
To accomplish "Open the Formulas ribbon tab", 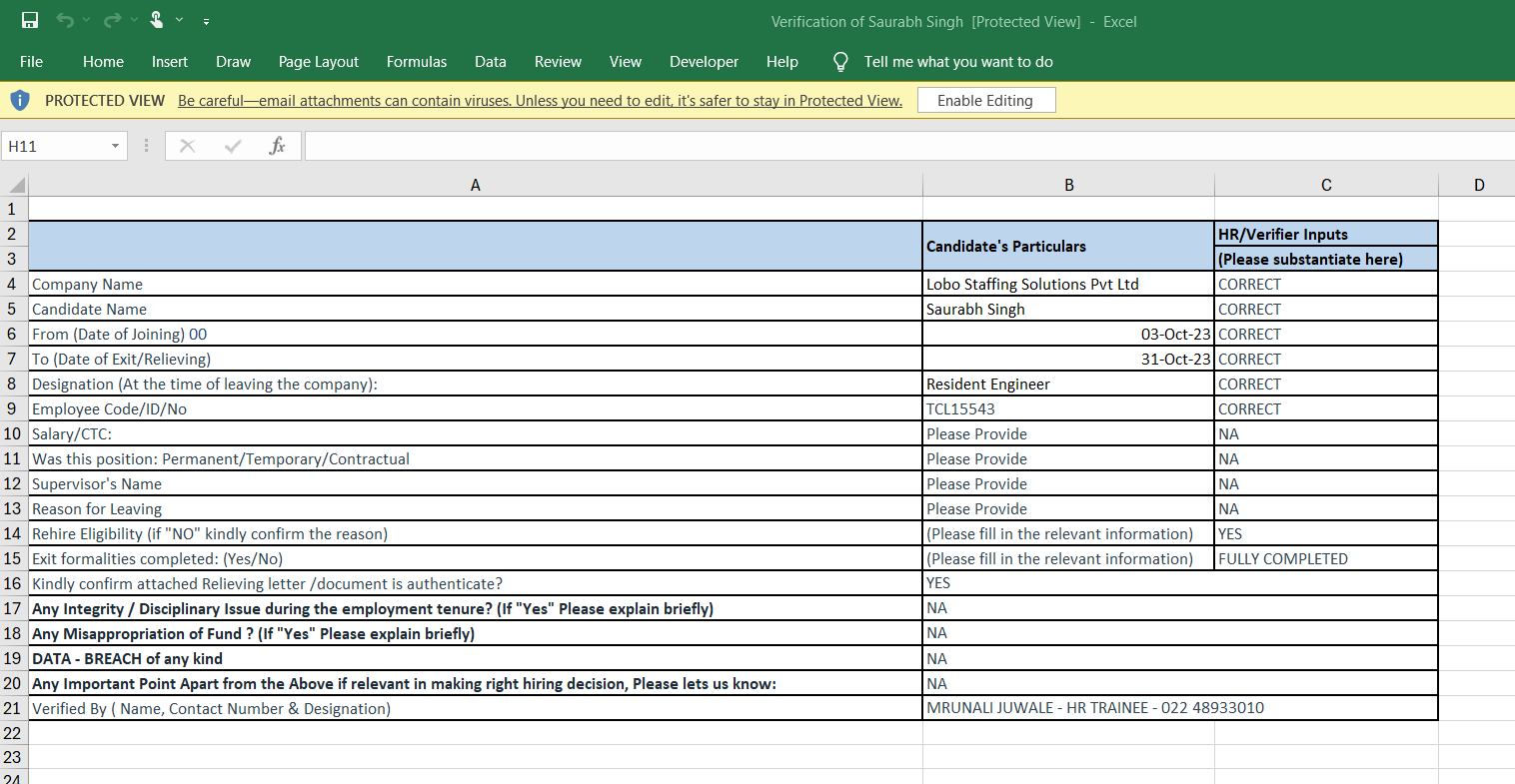I will (417, 62).
